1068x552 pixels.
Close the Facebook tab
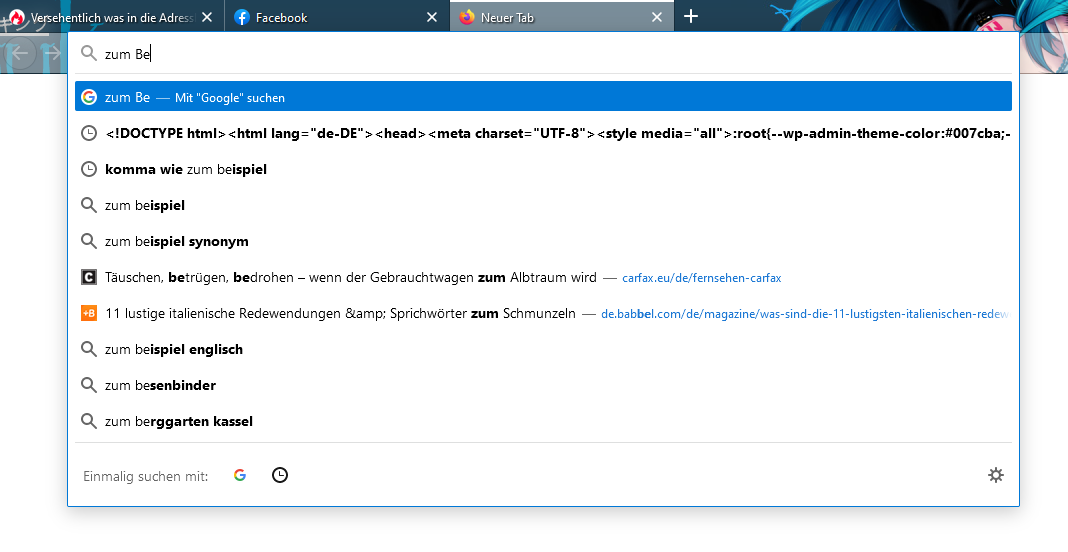pos(432,17)
